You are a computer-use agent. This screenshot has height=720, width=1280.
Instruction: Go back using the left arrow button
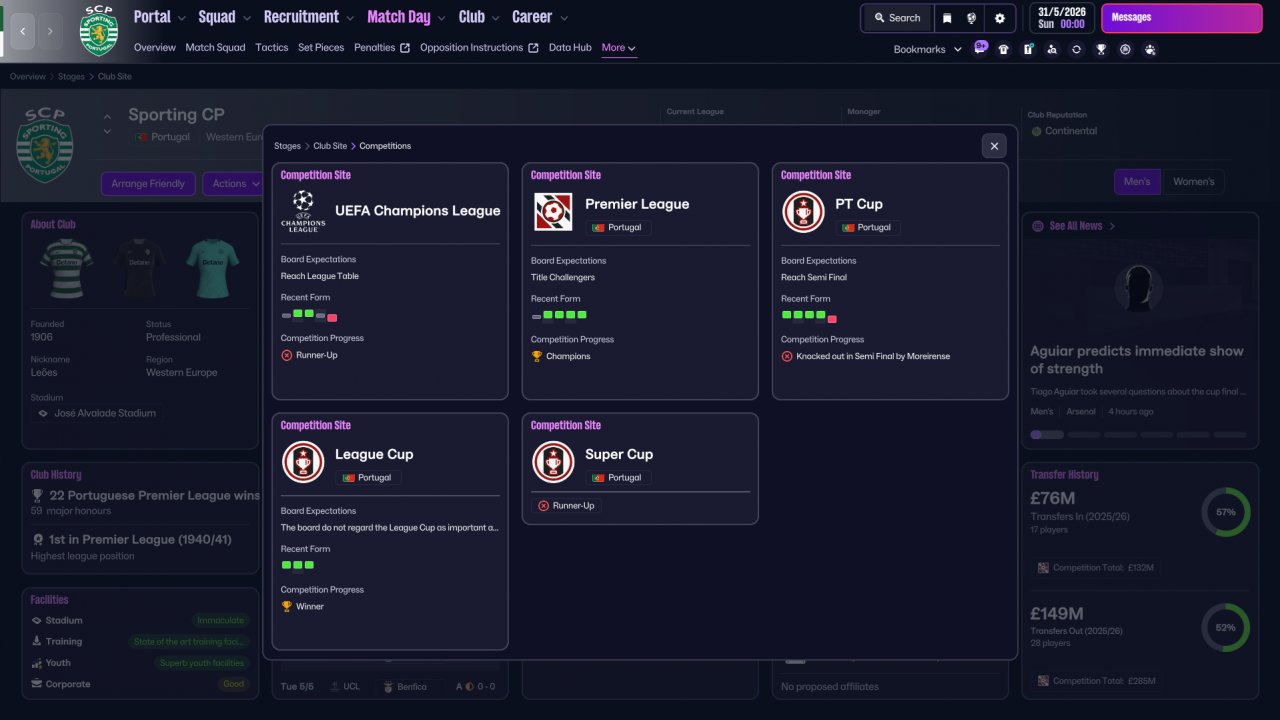click(x=23, y=31)
